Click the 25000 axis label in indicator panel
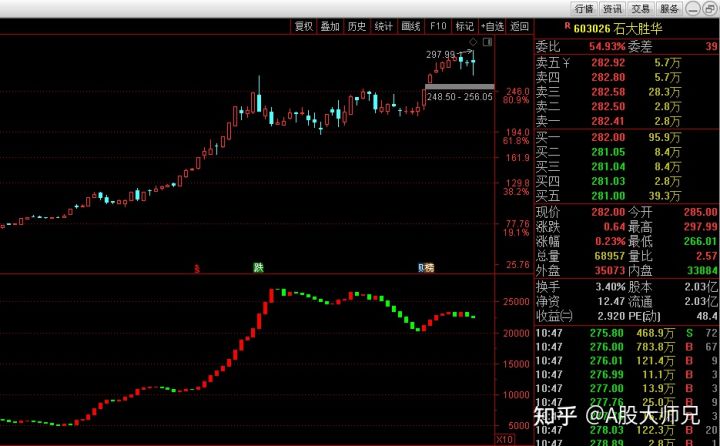Screen dimensions: 720x446 click(516, 302)
